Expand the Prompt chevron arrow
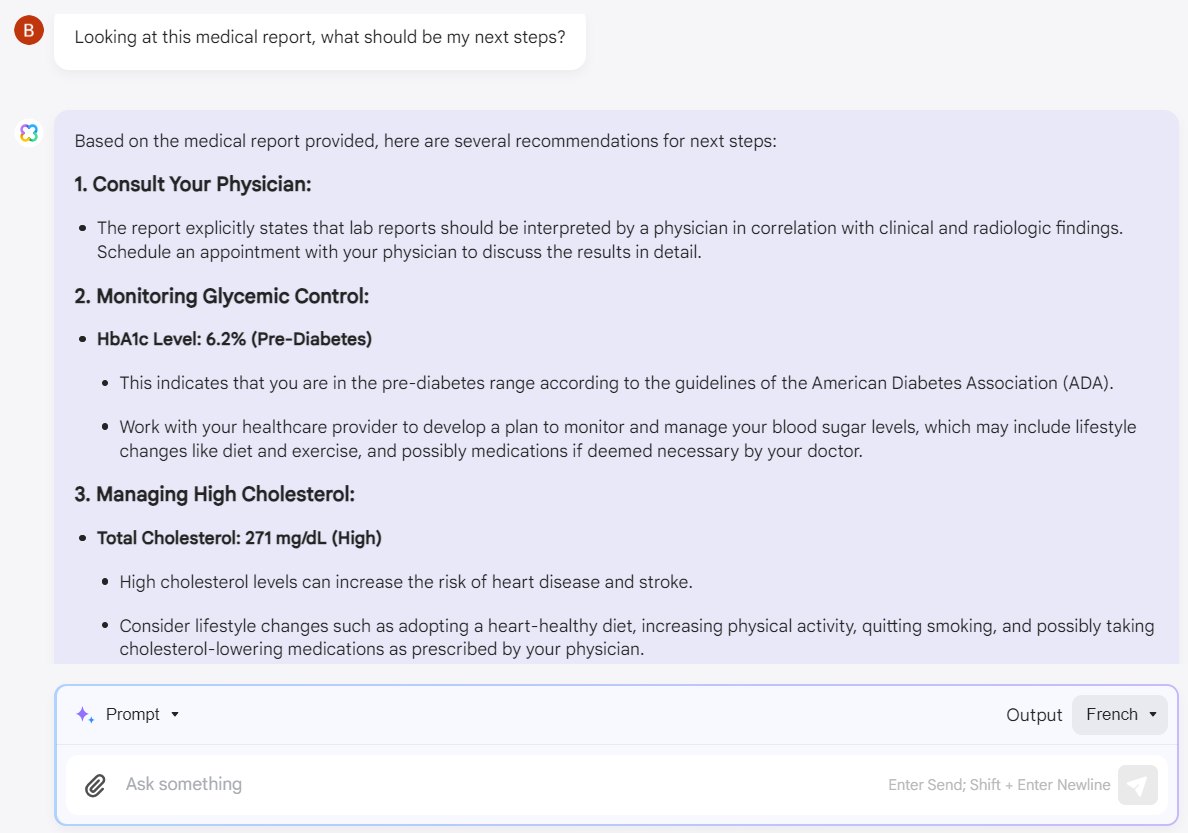Screen dimensions: 1188x833 click(175, 714)
